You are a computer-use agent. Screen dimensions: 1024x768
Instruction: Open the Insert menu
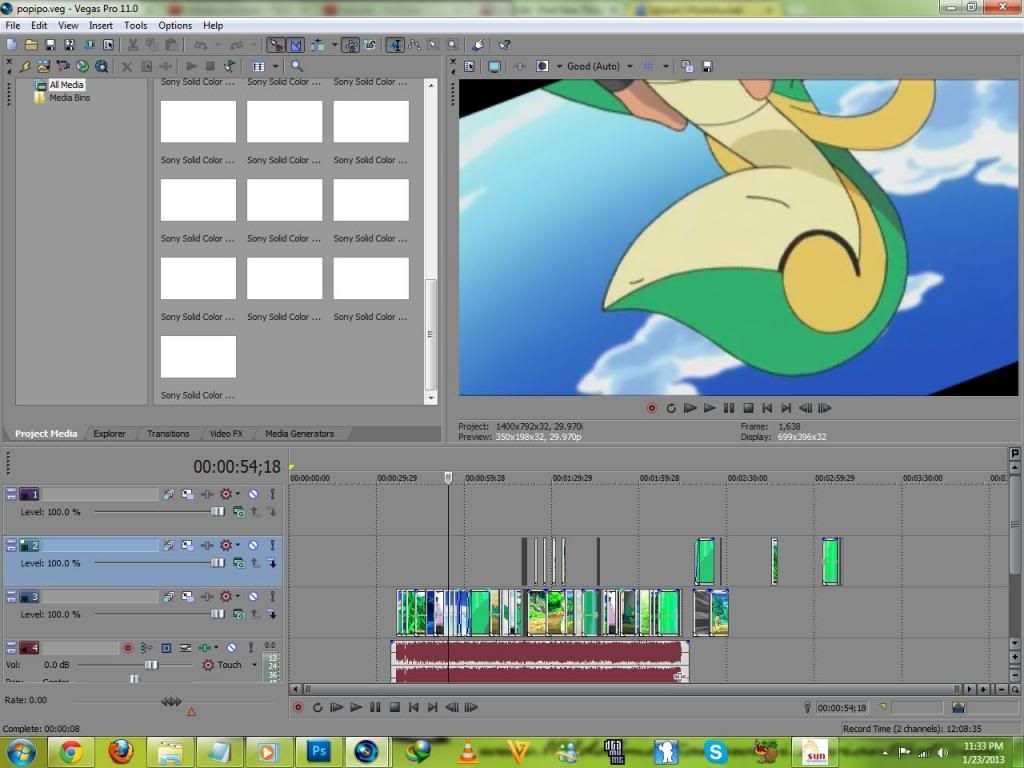(x=101, y=25)
